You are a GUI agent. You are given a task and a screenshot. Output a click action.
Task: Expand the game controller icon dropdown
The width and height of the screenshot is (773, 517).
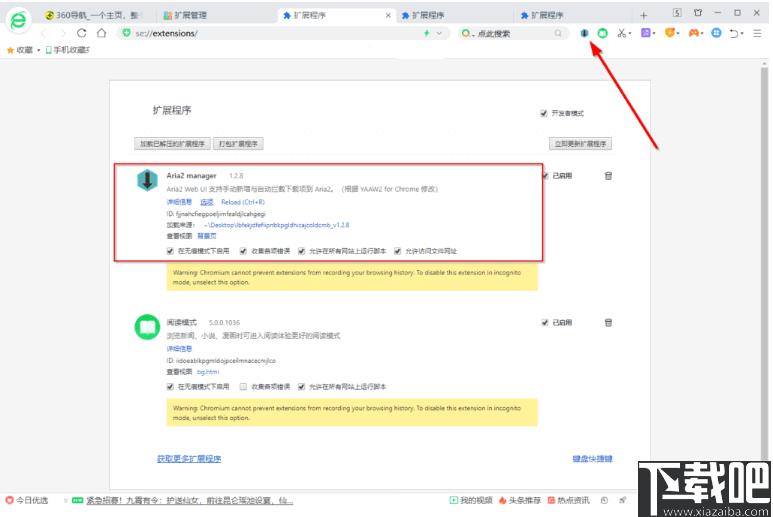702,34
